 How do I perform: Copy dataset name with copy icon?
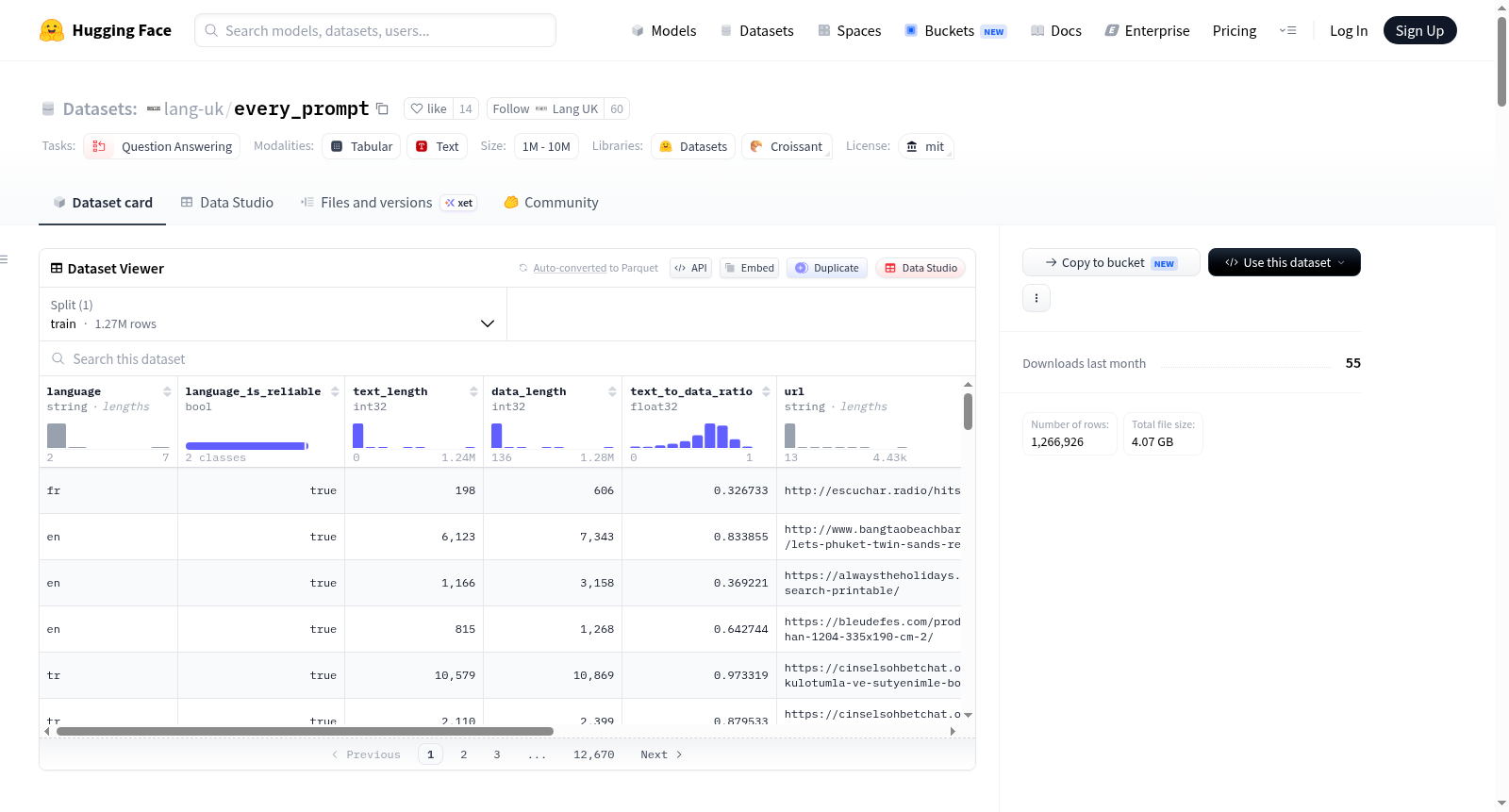(382, 108)
